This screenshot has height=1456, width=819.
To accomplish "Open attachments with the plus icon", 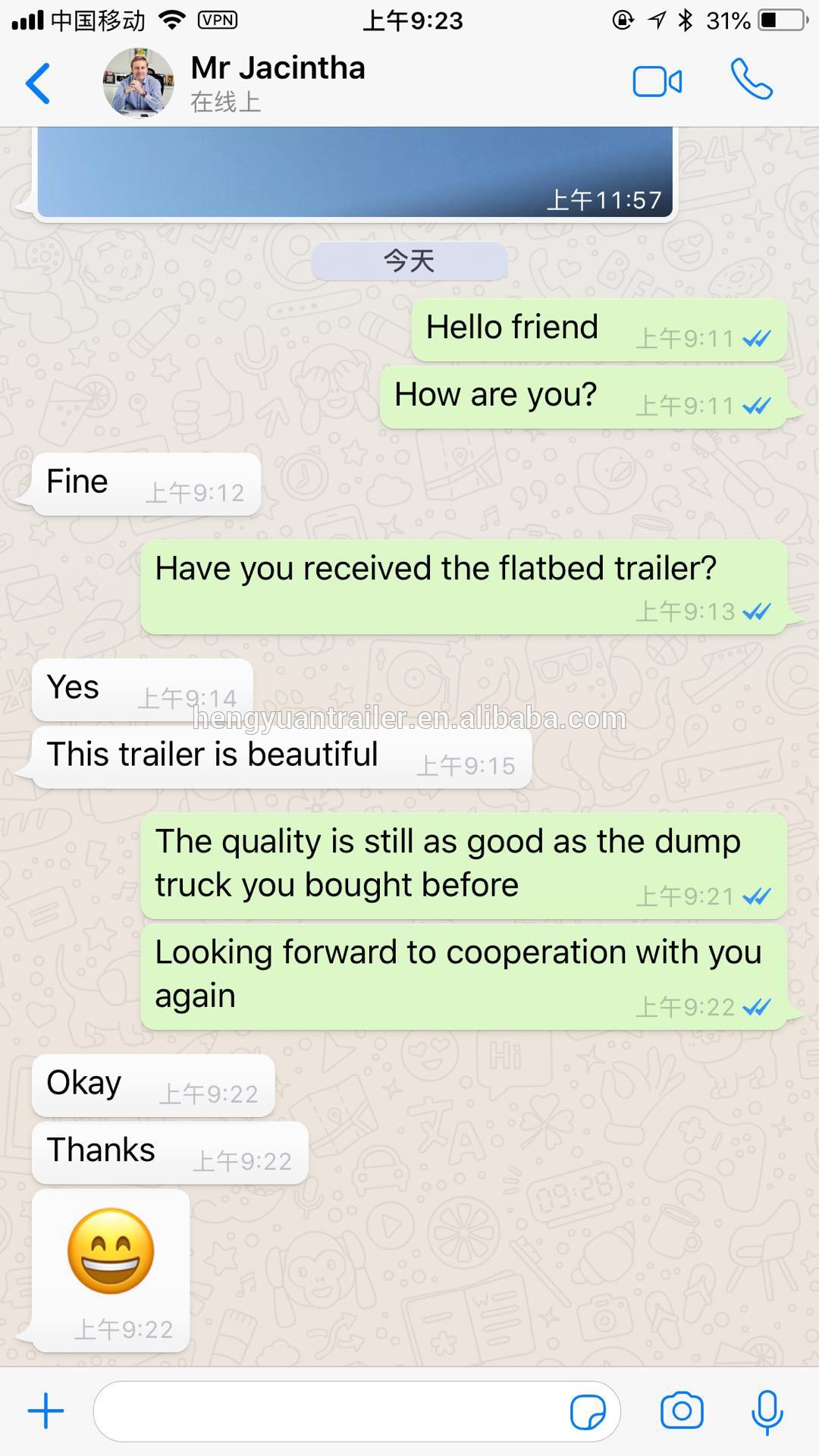I will [46, 1411].
